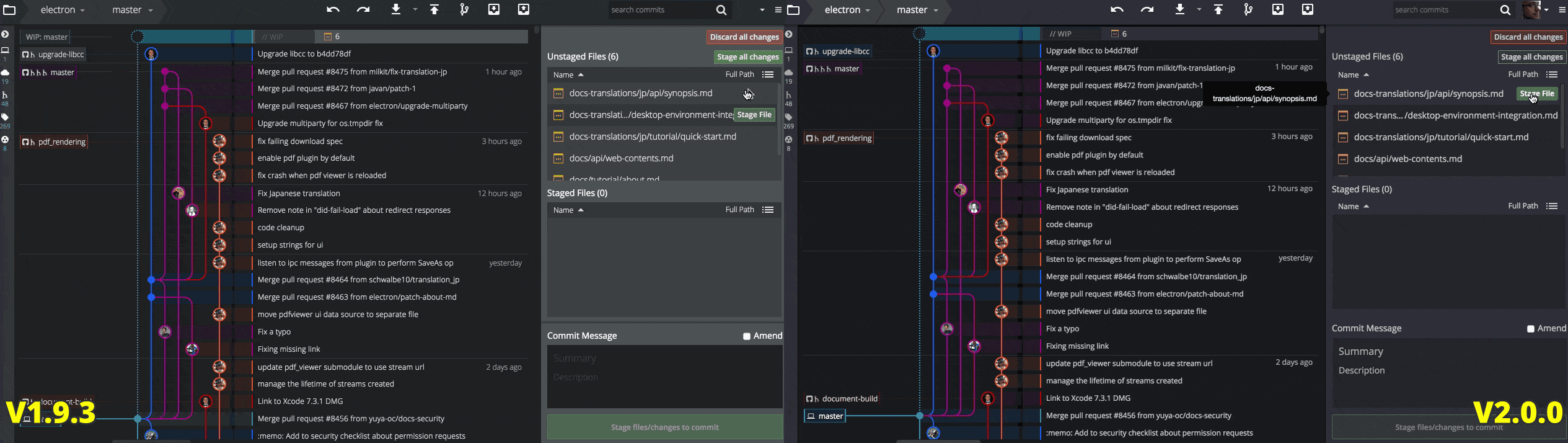
Task: Click Stage File button in left window
Action: click(x=754, y=115)
